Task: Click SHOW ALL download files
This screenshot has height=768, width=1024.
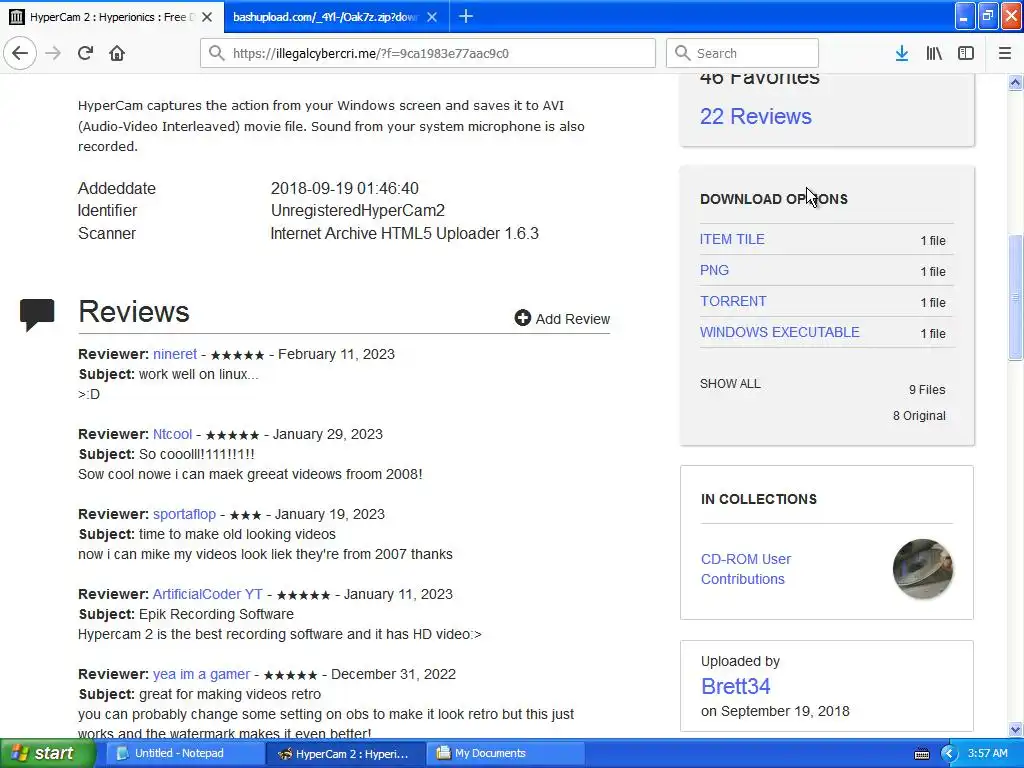Action: click(730, 383)
